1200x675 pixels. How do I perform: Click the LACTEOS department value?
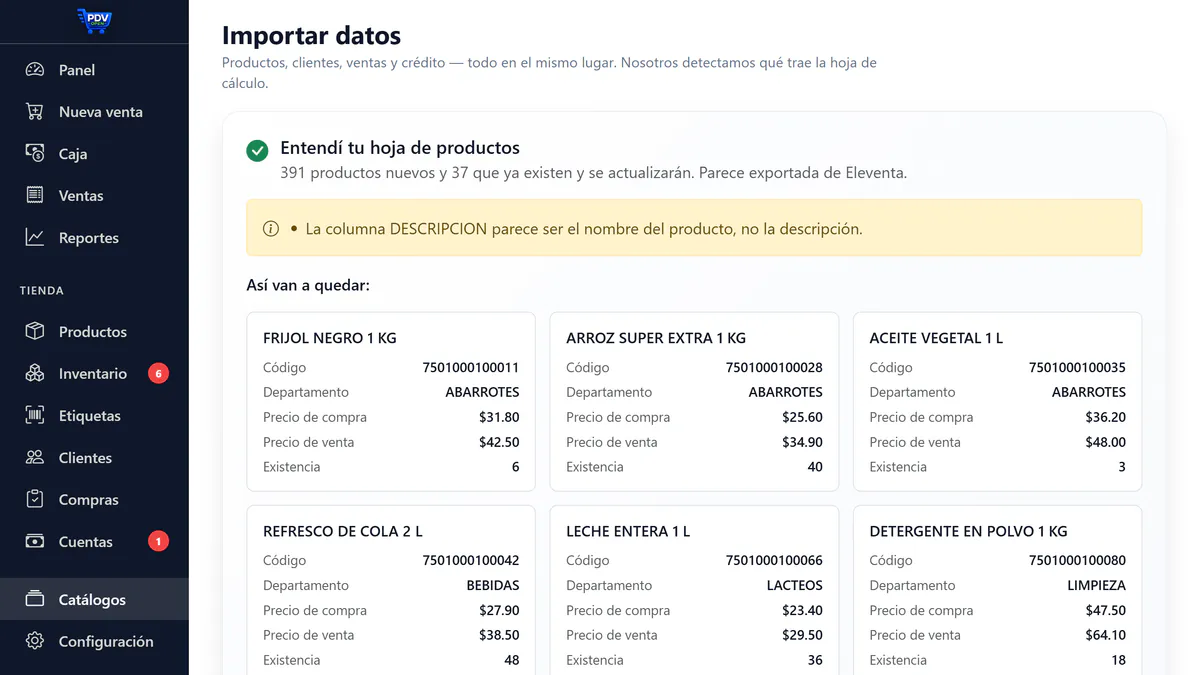point(795,586)
